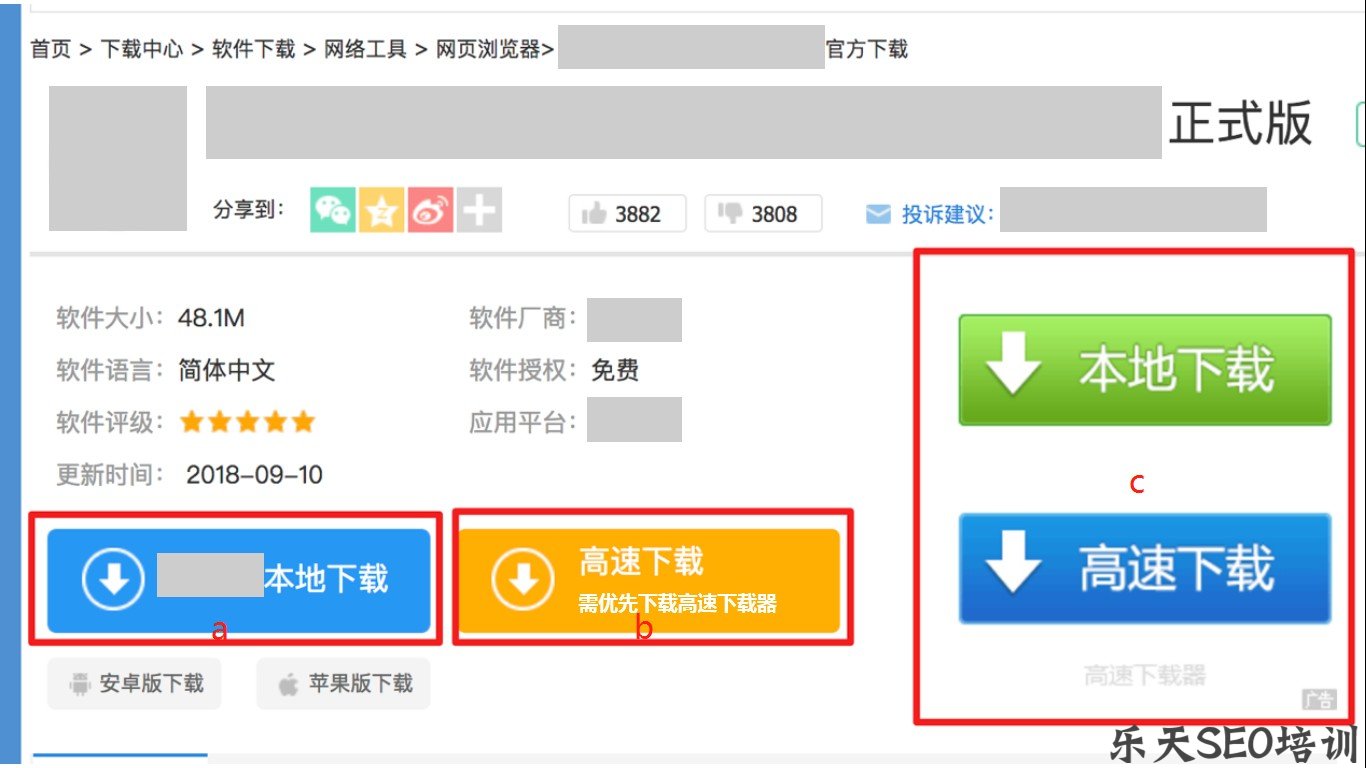1366x768 pixels.
Task: Click the orange 高速下载 button
Action: coord(648,580)
